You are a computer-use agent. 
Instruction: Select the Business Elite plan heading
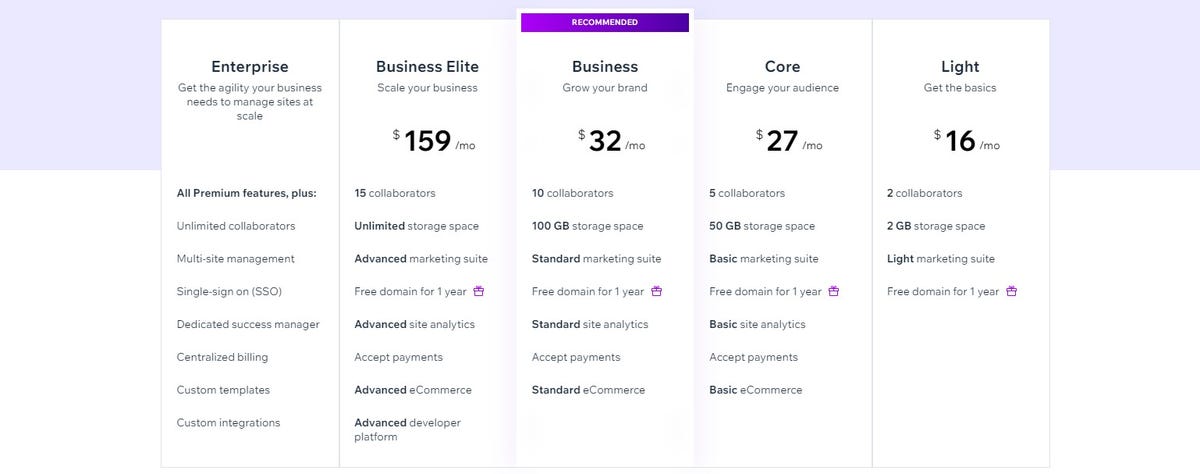pos(427,67)
